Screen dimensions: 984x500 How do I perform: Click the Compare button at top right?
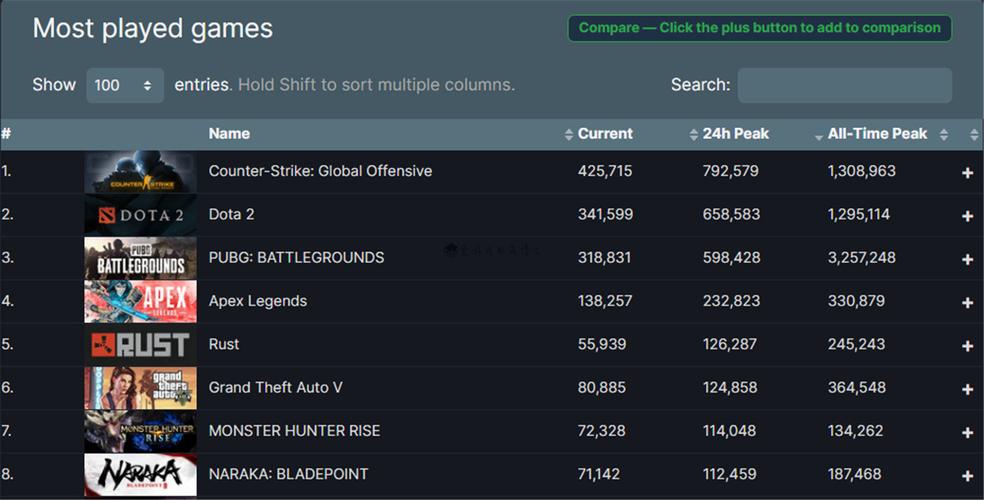pos(759,28)
